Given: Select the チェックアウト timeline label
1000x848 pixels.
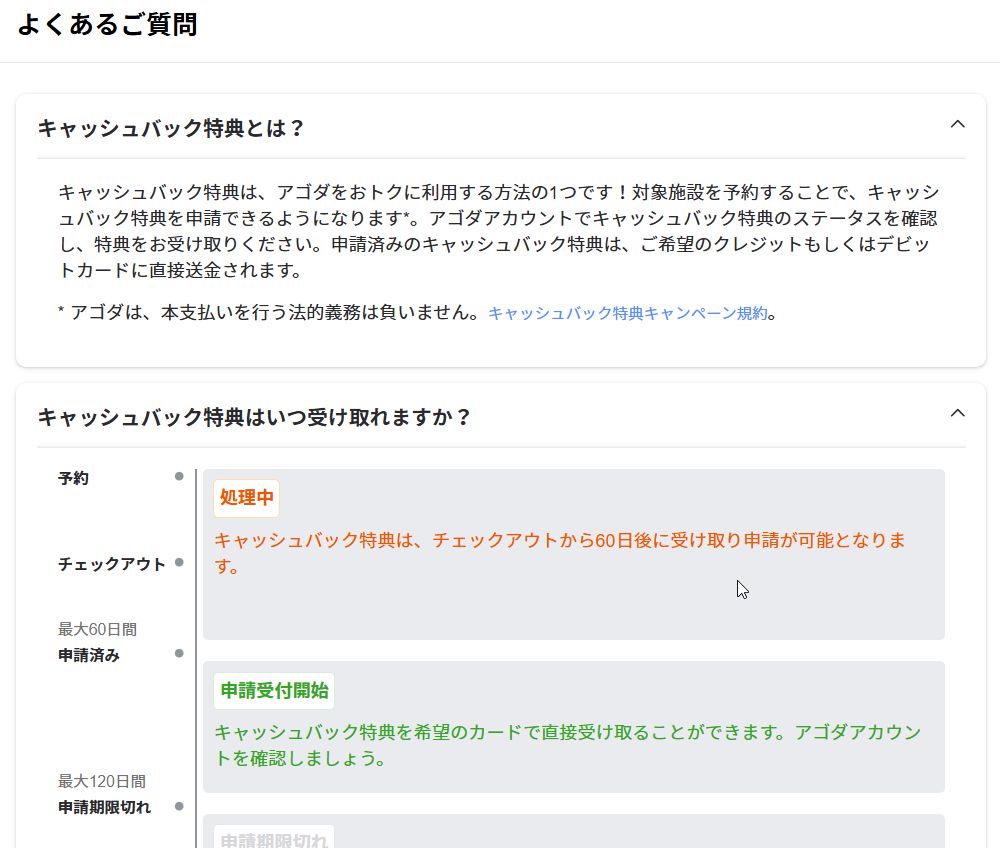Looking at the screenshot, I should 112,564.
